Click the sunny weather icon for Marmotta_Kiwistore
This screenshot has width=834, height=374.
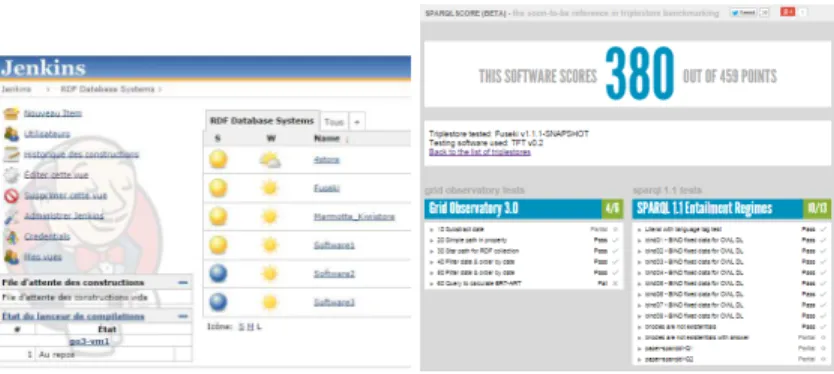[x=270, y=217]
